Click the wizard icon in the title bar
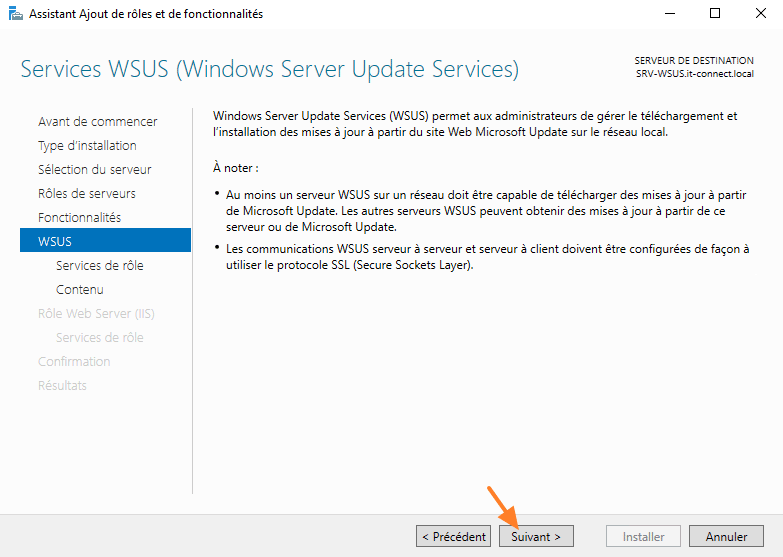The width and height of the screenshot is (783, 557). tap(14, 14)
